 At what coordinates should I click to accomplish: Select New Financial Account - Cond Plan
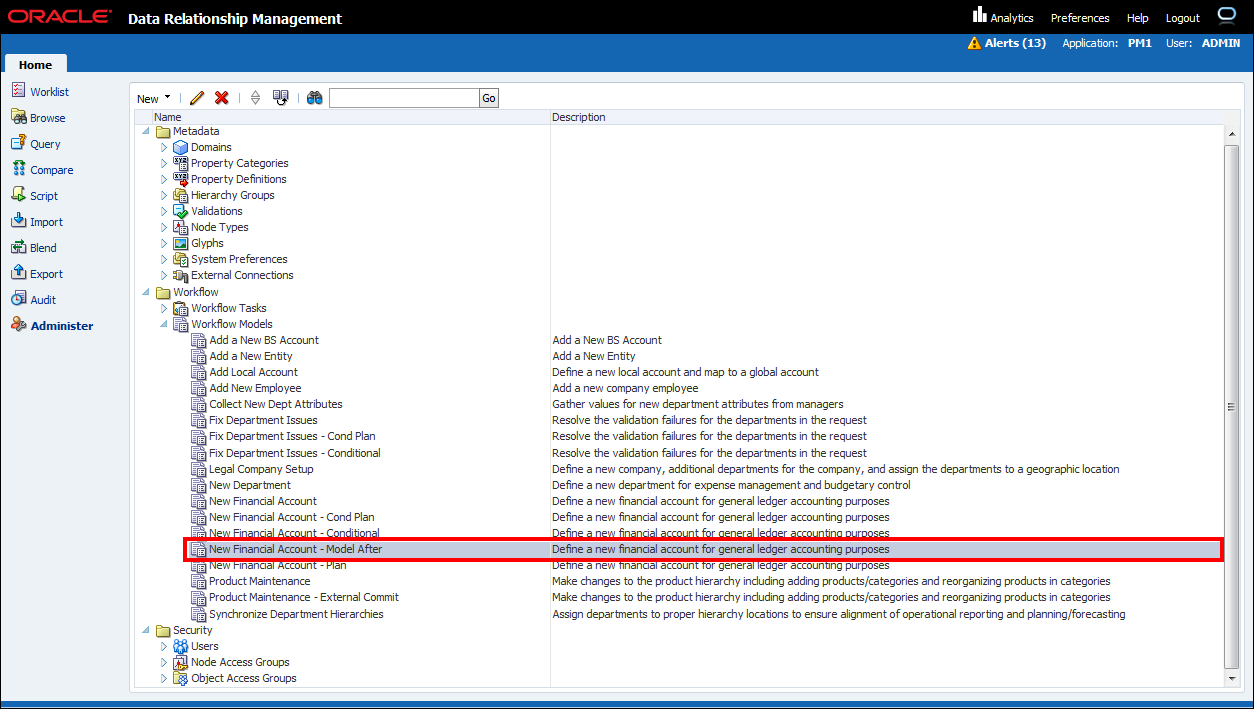coord(292,517)
